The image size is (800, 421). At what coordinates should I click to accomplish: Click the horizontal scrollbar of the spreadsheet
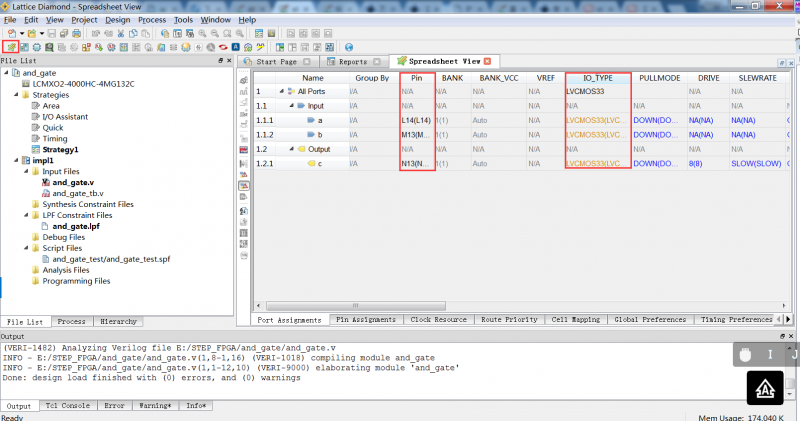click(356, 306)
